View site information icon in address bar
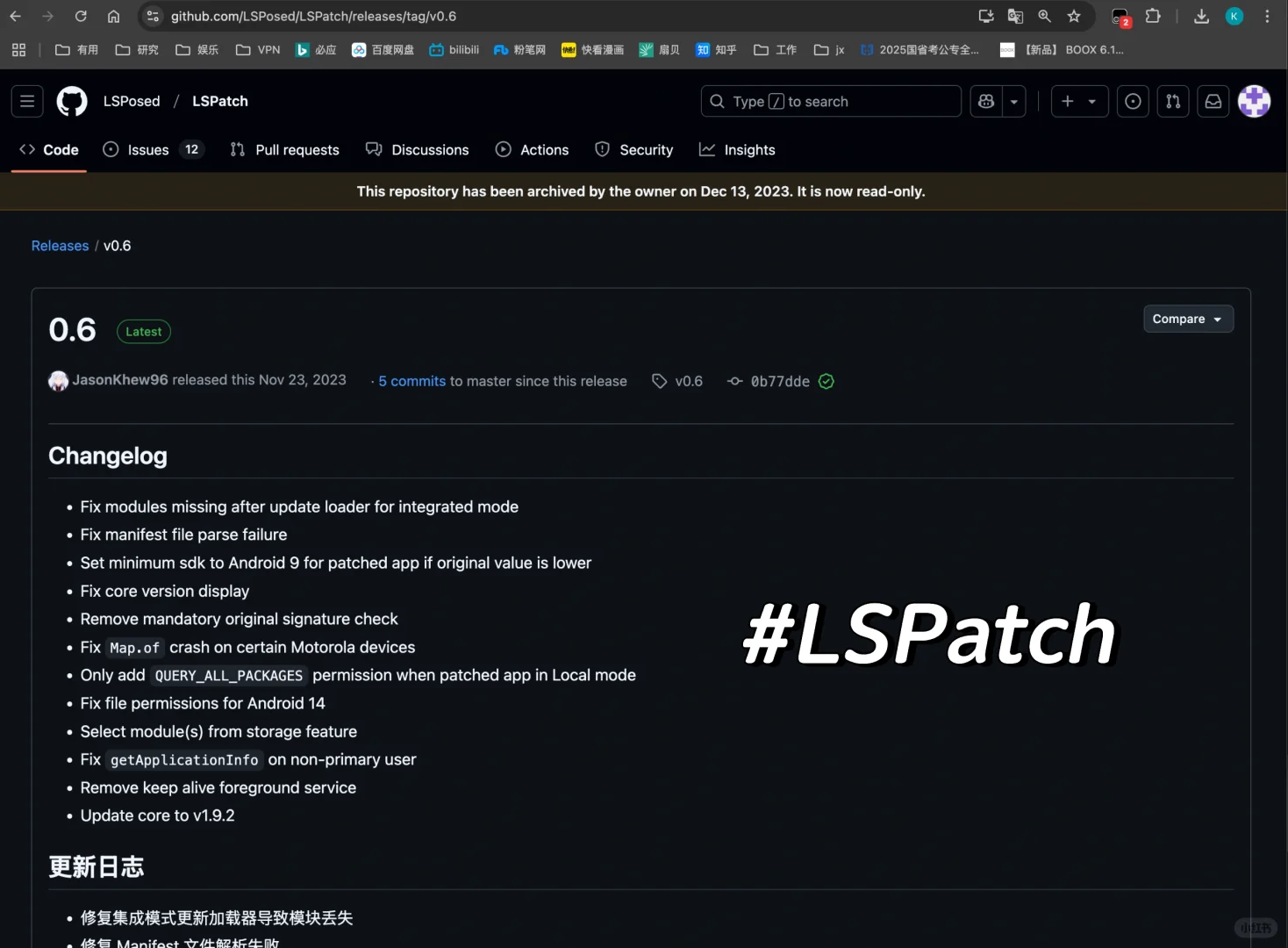The height and width of the screenshot is (948, 1288). click(153, 16)
